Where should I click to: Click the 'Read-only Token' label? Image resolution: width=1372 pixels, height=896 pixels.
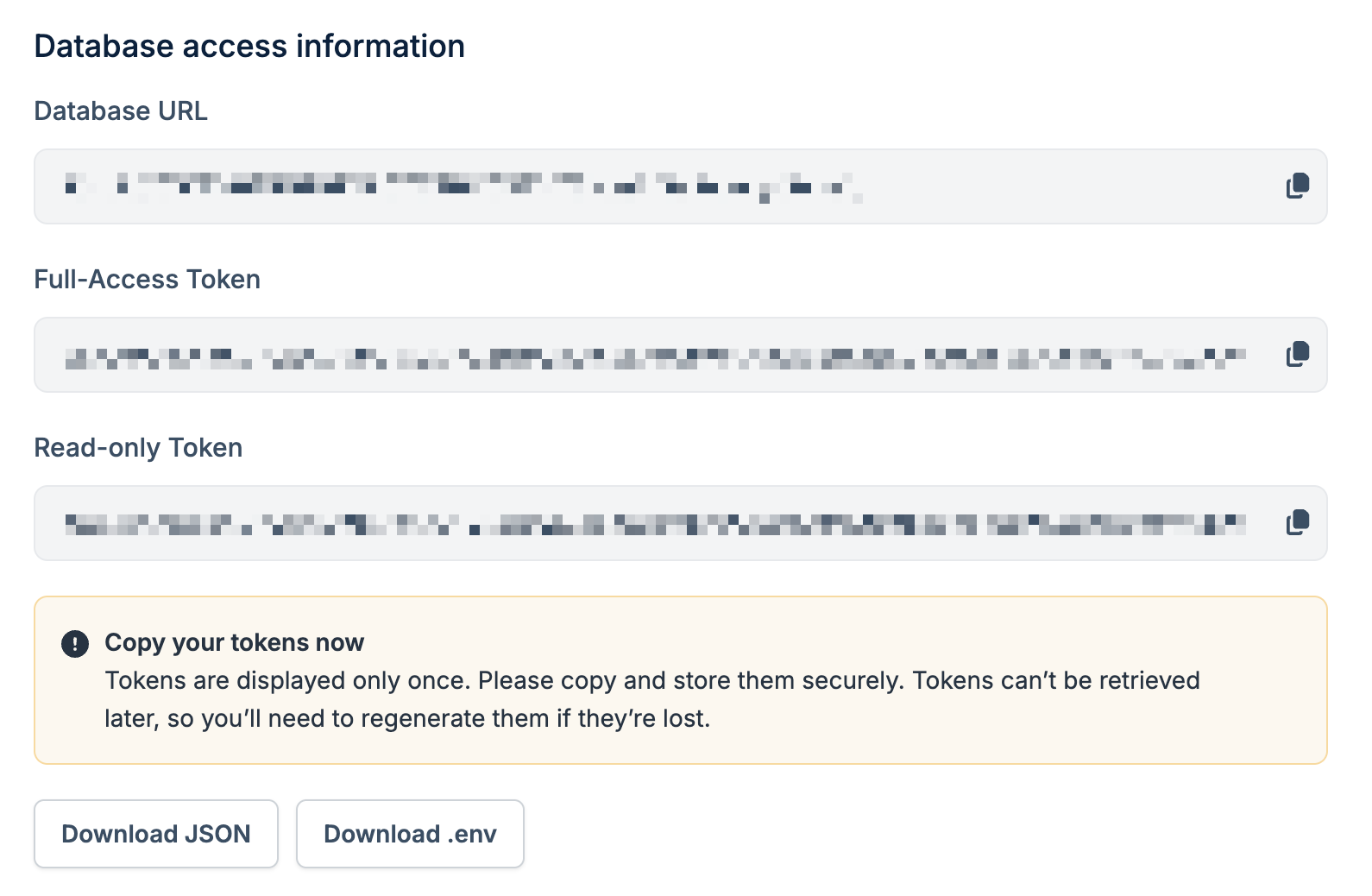coord(137,447)
